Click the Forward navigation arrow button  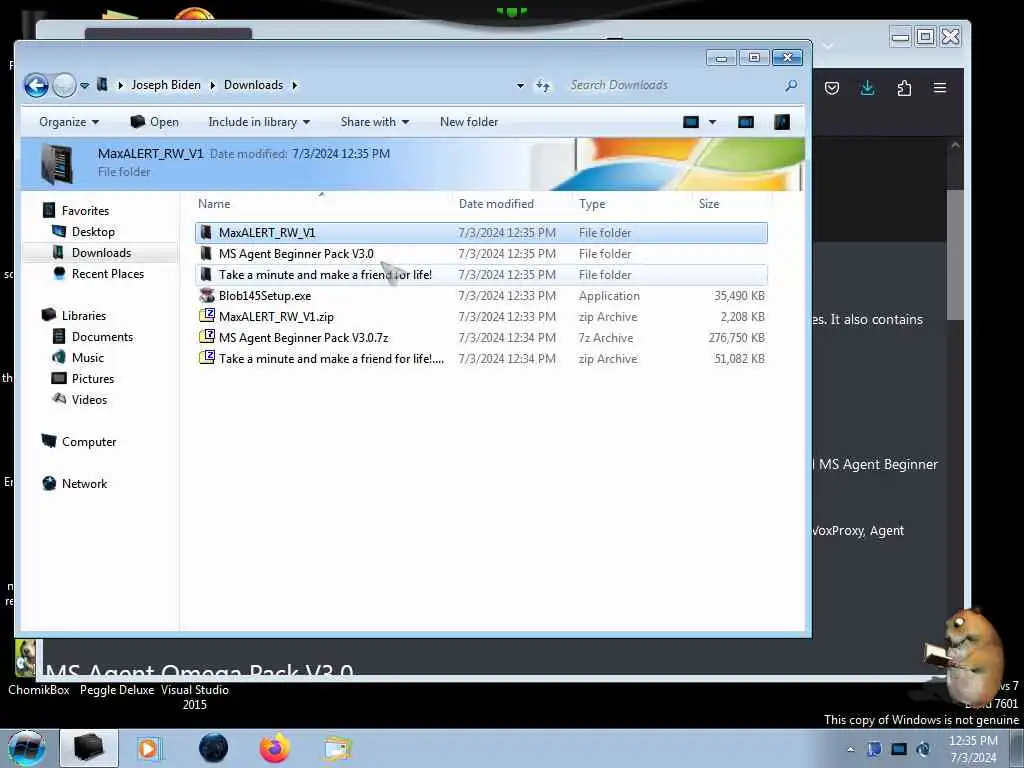64,85
